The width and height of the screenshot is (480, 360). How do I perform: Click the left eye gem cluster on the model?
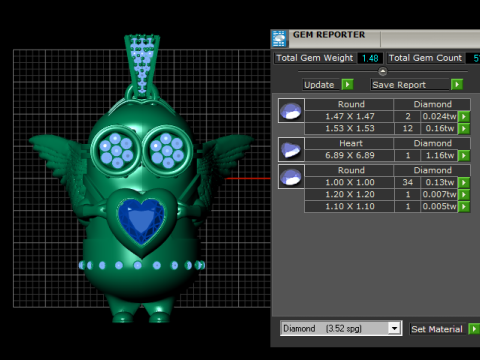click(x=116, y=150)
